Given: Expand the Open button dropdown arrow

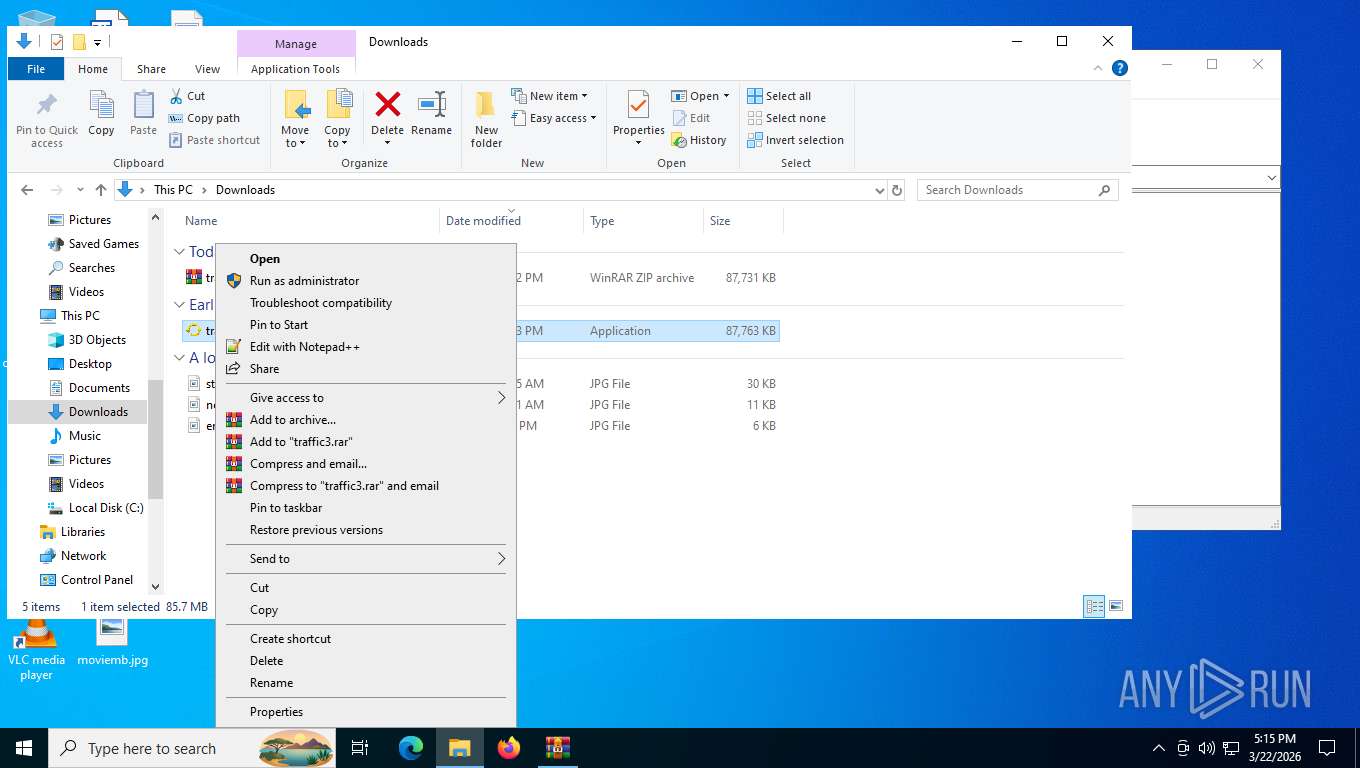Looking at the screenshot, I should click(726, 96).
